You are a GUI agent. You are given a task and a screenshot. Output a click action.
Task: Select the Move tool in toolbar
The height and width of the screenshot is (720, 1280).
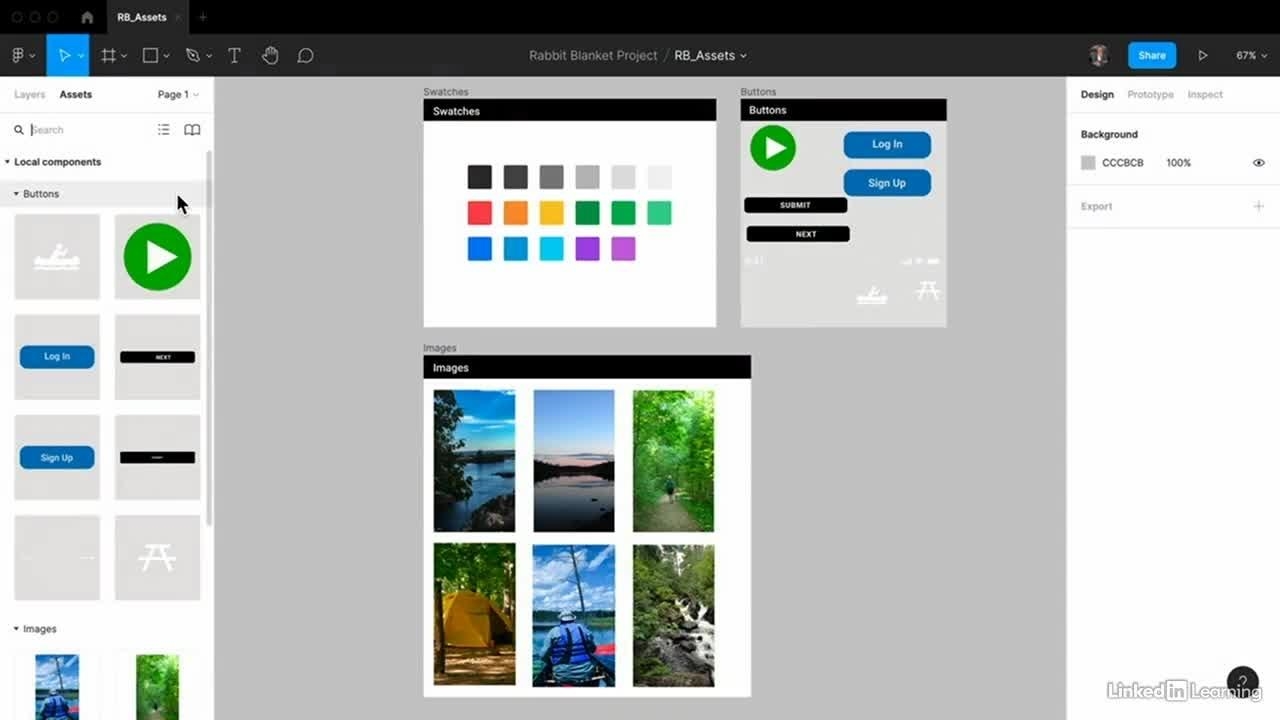pyautogui.click(x=64, y=56)
